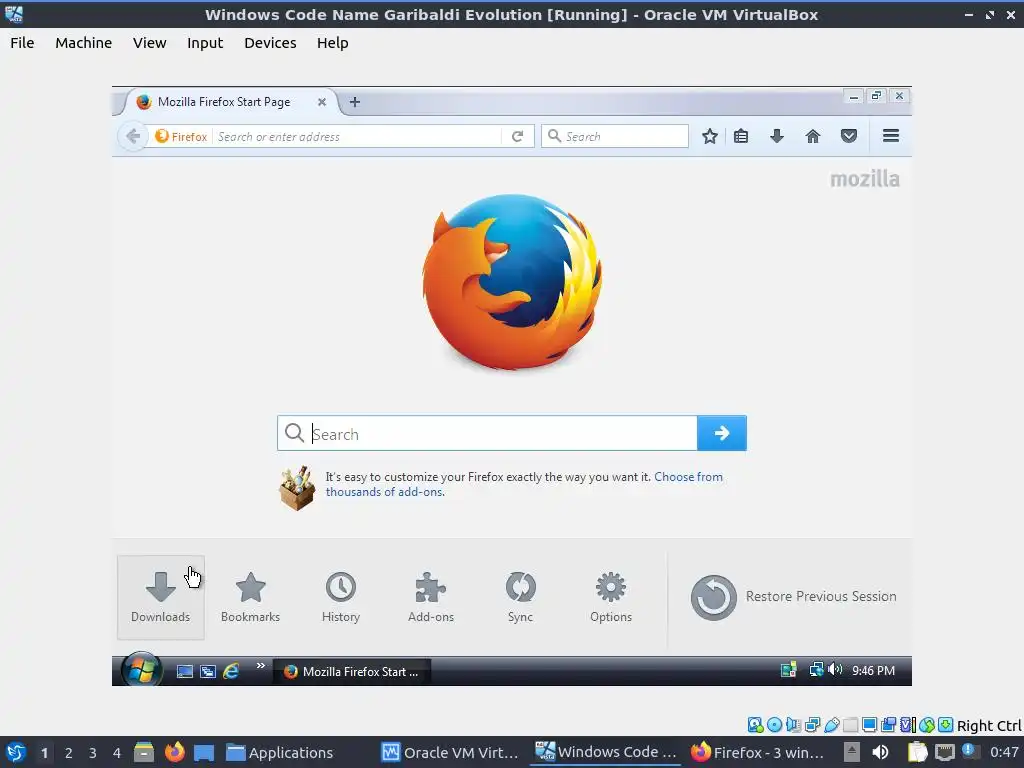Click the guest tray volume speaker icon
The height and width of the screenshot is (768, 1024).
point(835,669)
